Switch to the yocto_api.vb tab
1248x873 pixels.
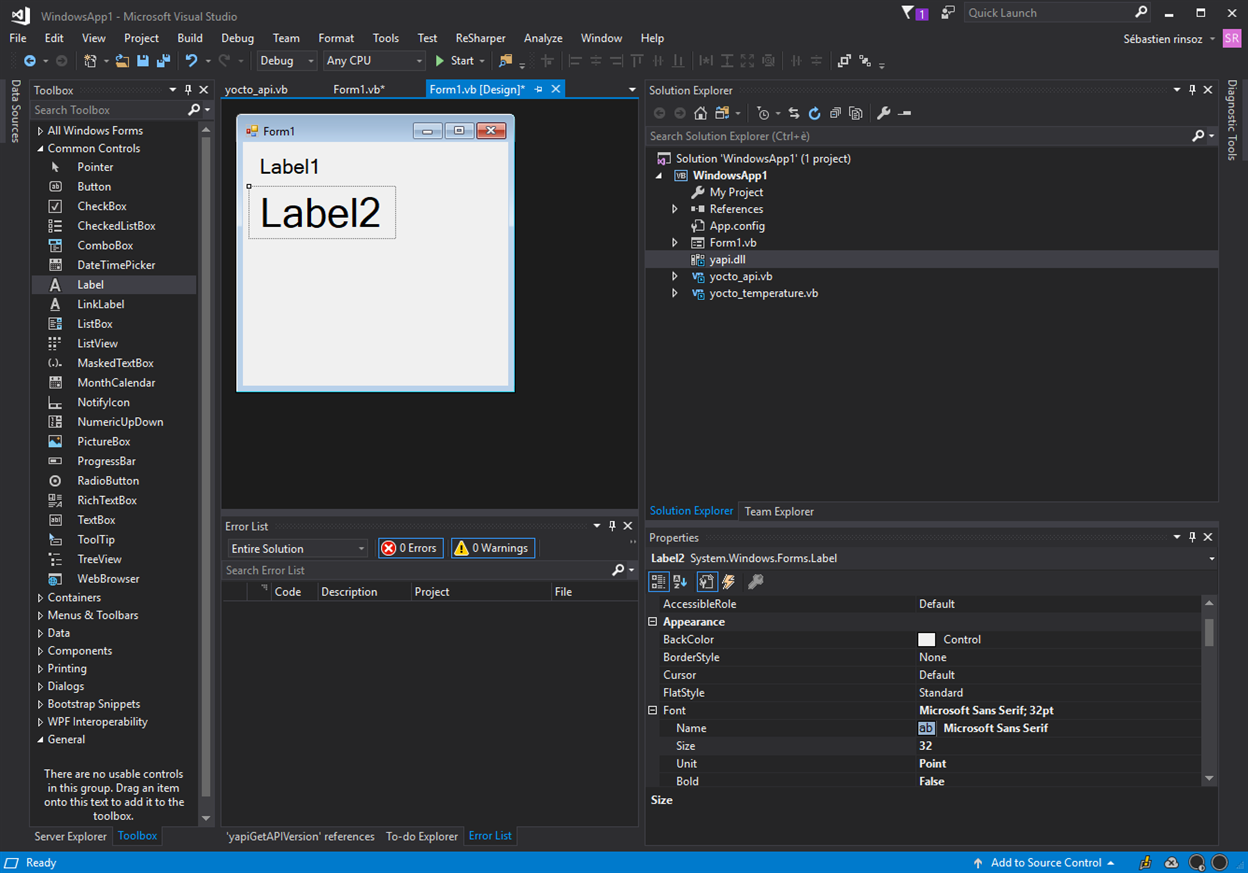(x=256, y=89)
